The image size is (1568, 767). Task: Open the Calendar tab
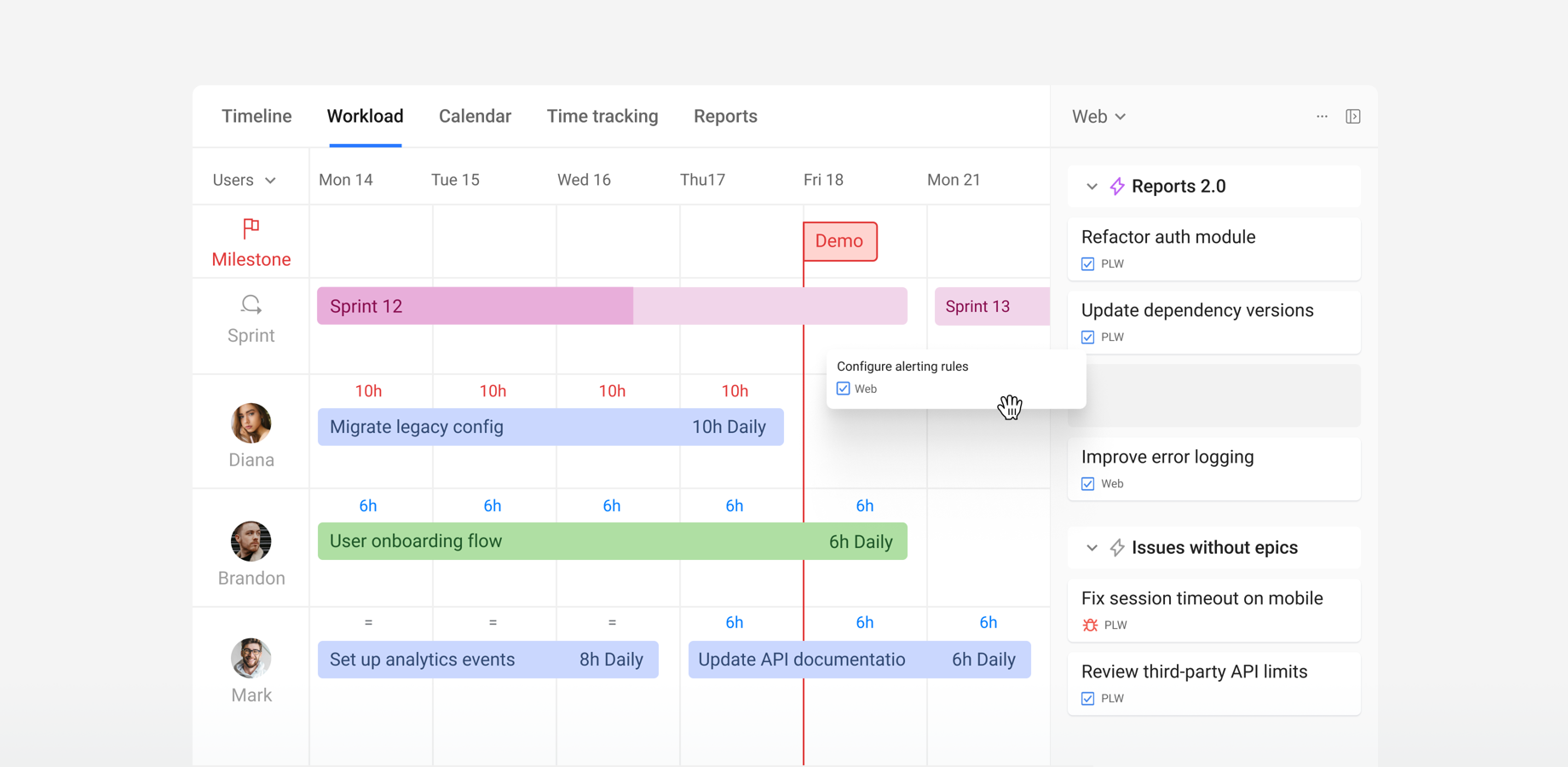475,116
